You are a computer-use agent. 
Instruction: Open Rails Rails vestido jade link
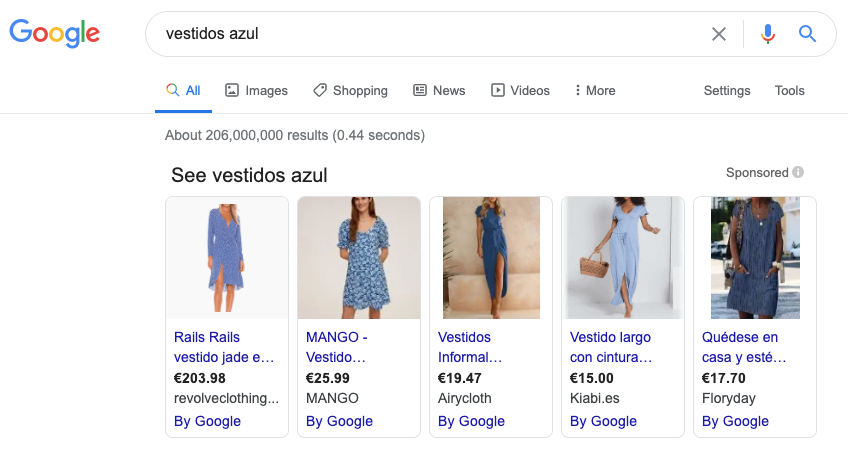(x=224, y=347)
